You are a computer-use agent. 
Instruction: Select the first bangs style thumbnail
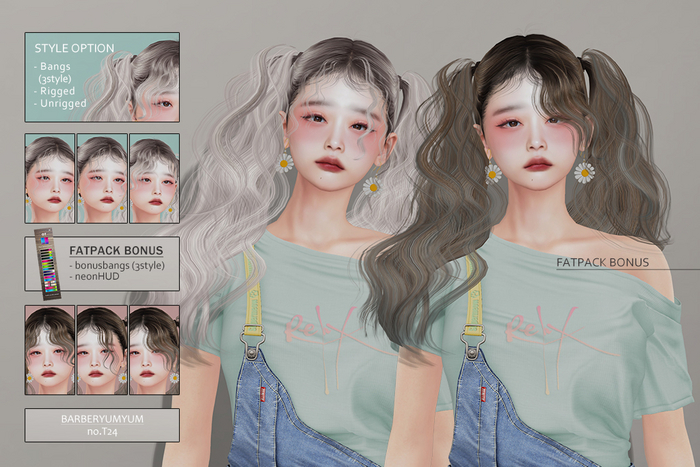click(x=49, y=178)
